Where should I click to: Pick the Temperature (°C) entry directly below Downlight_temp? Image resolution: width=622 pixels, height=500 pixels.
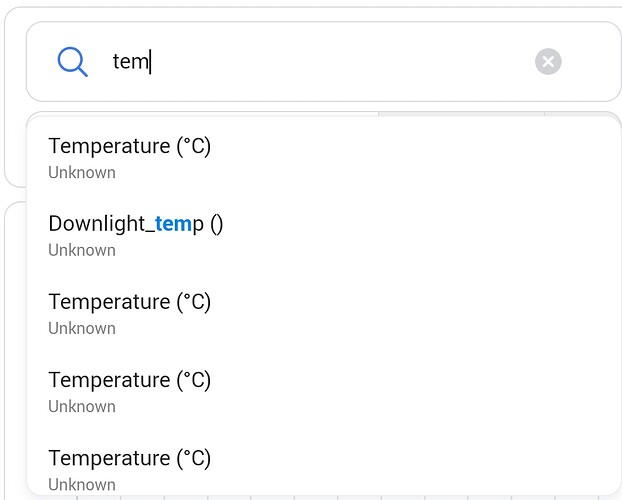point(129,302)
